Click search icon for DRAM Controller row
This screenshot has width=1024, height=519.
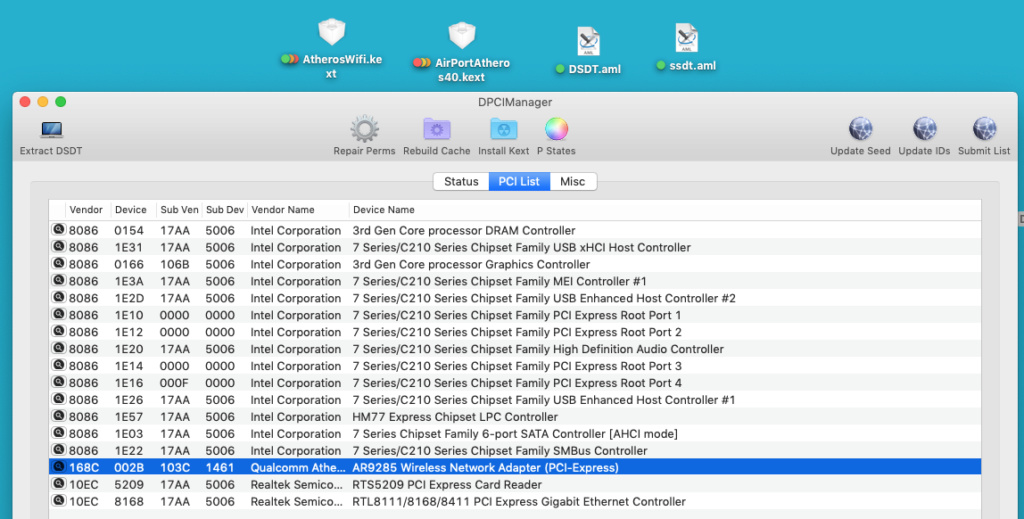point(59,230)
